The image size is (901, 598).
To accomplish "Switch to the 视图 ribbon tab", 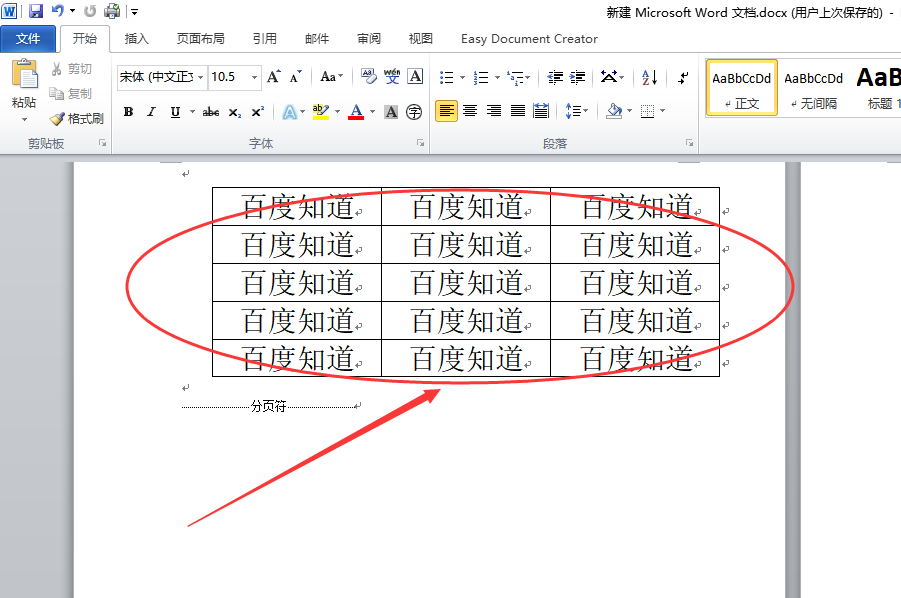I will pyautogui.click(x=421, y=38).
